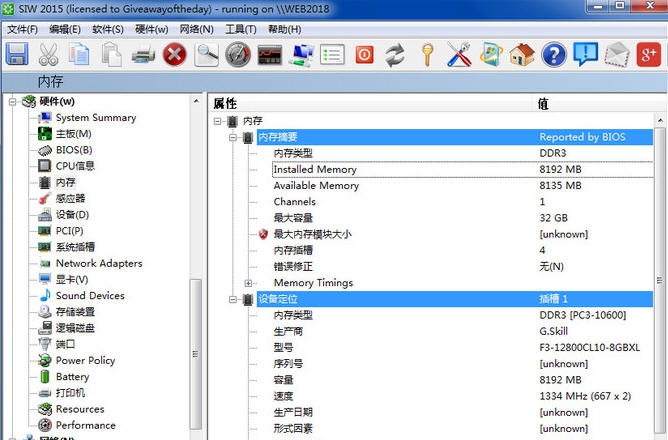The image size is (668, 440).
Task: Select Power Policy in the tree
Action: (x=85, y=360)
